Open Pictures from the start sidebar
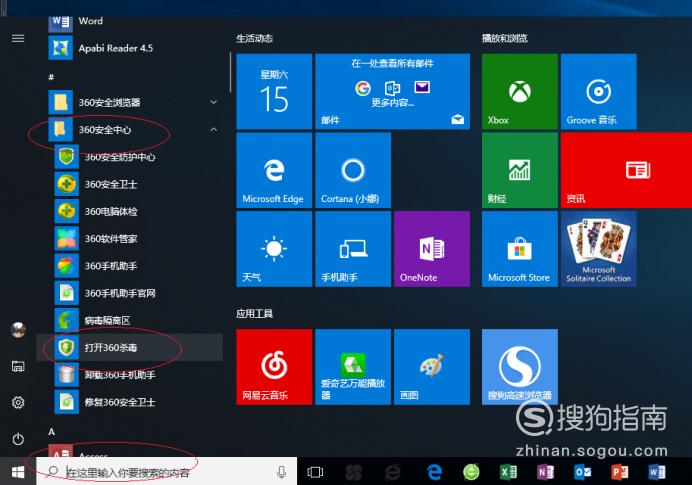 (x=18, y=366)
